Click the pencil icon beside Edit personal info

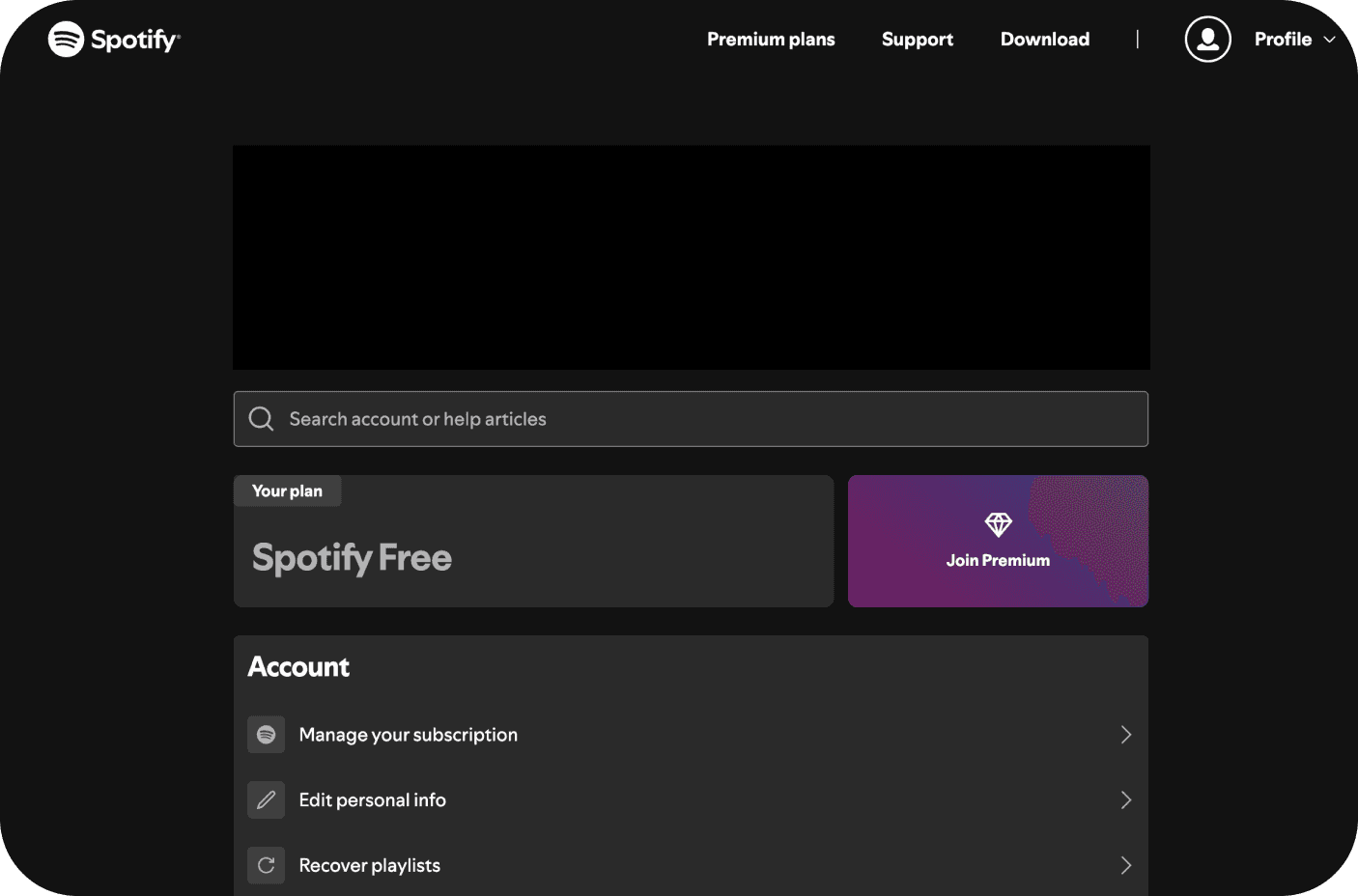coord(266,799)
